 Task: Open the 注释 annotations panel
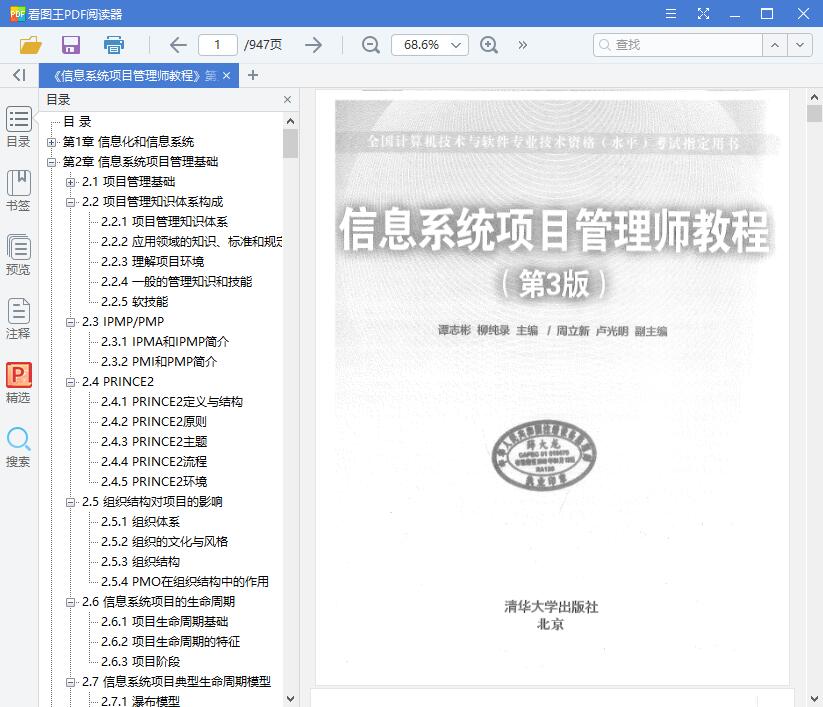(18, 319)
